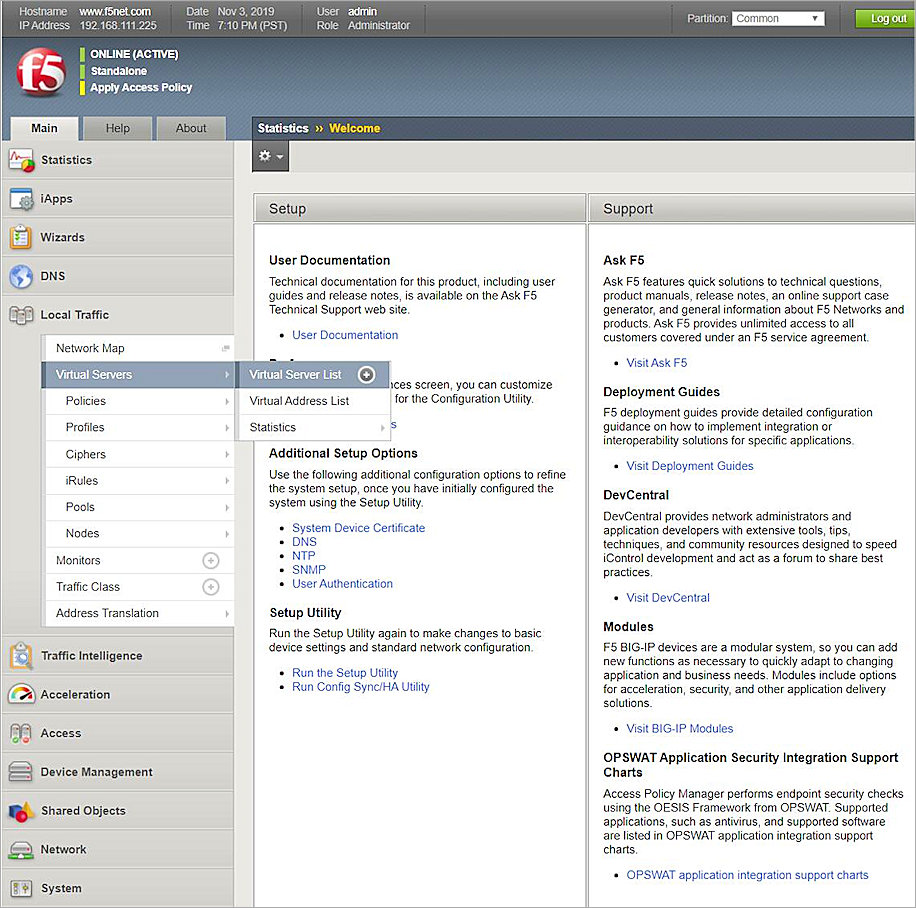This screenshot has width=916, height=908.
Task: Select the Access module icon
Action: pos(60,733)
